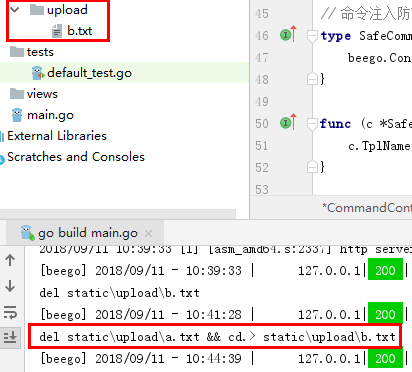Collapse the upload folder chevron
Image resolution: width=412 pixels, height=372 pixels.
(15, 10)
